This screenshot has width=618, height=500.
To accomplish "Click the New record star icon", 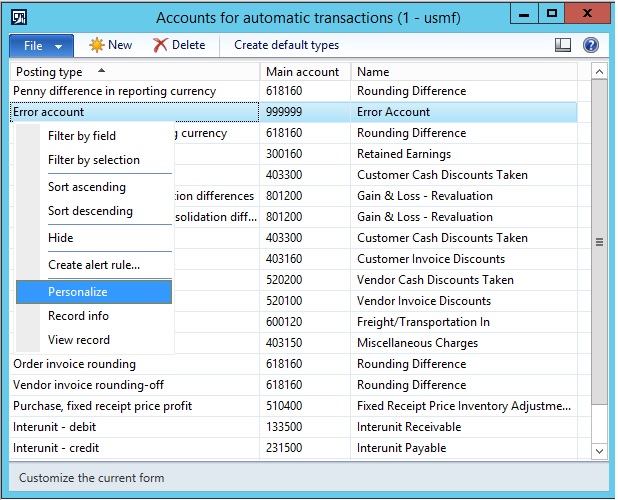I will (x=97, y=45).
